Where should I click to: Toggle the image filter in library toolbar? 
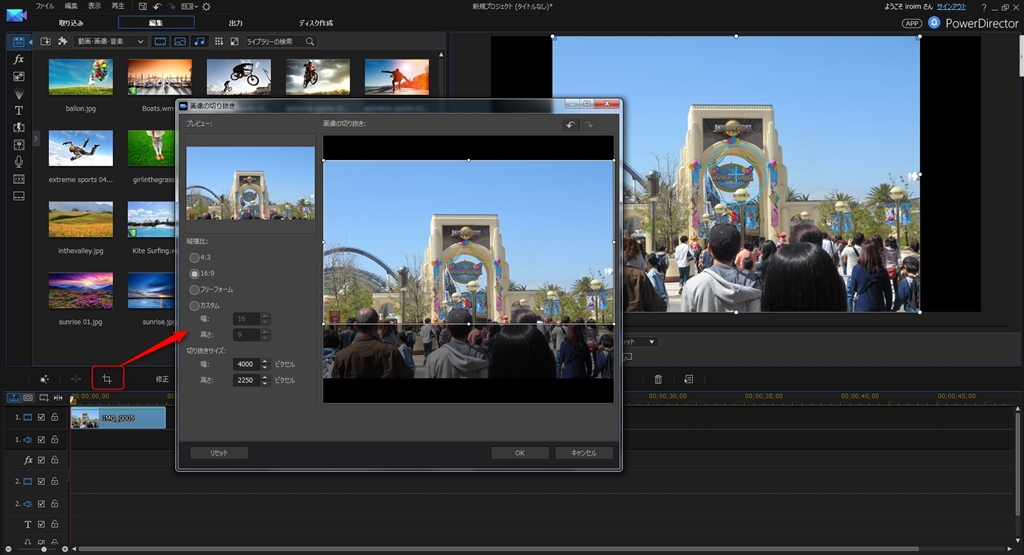tap(180, 41)
